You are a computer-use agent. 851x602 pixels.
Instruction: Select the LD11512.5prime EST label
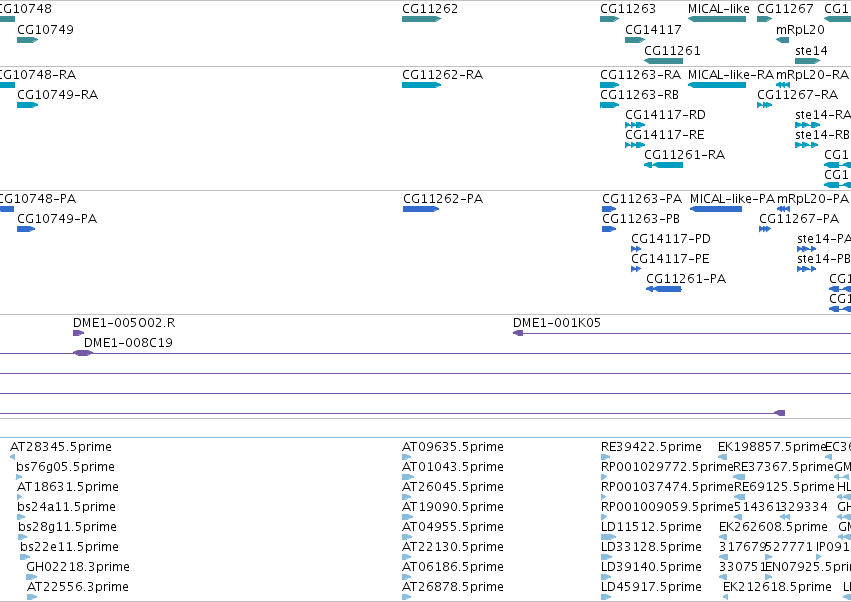click(x=651, y=527)
